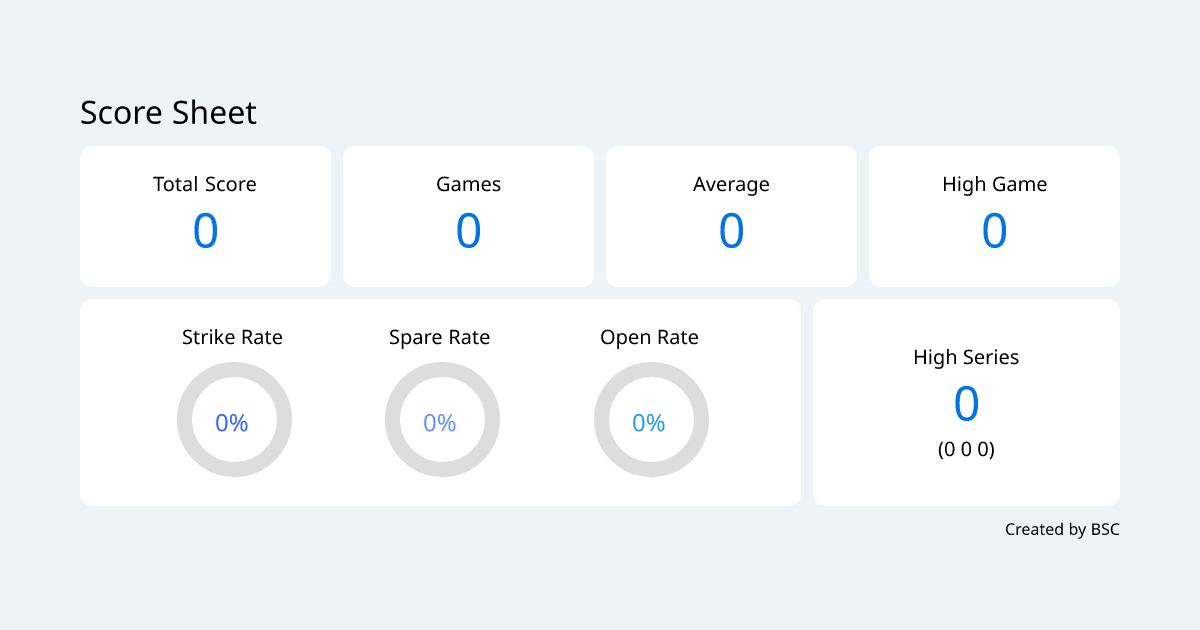Click the gray ring of Strike Rate gauge
The height and width of the screenshot is (630, 1200).
185,420
